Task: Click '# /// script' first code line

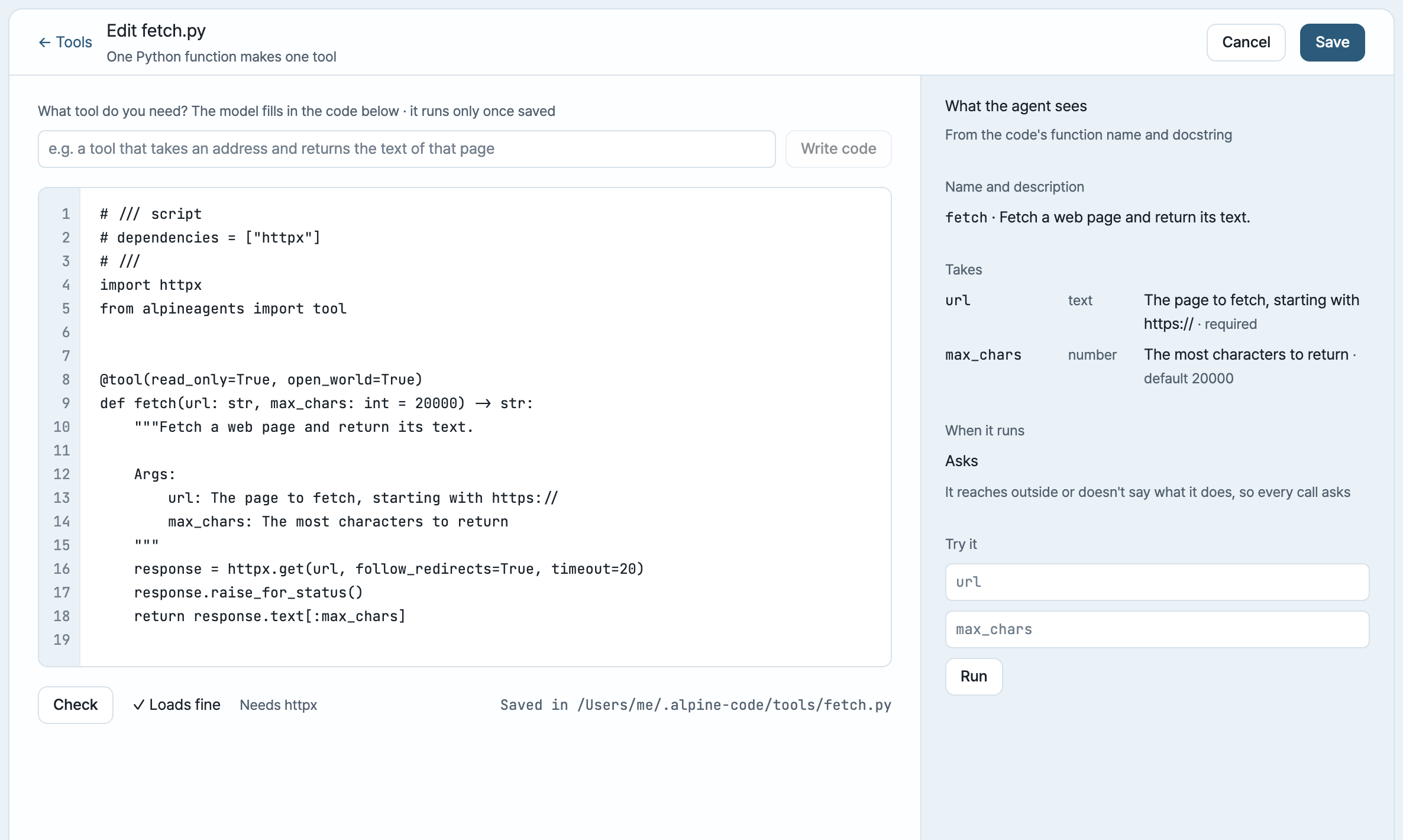Action: 151,214
